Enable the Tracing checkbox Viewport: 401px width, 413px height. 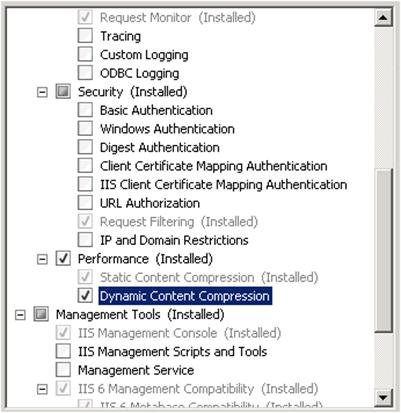(85, 36)
